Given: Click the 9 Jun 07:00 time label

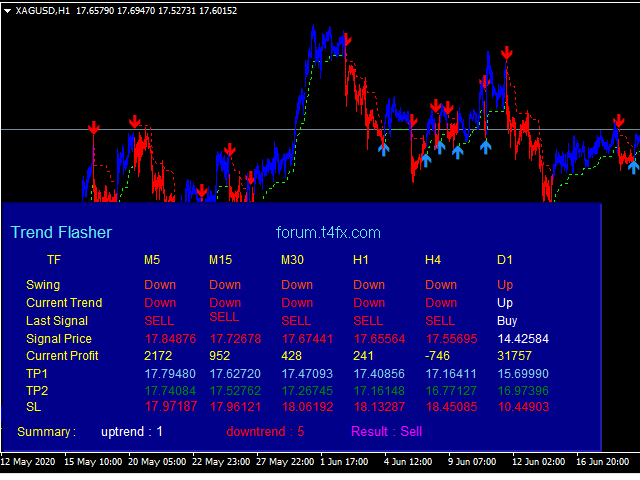Looking at the screenshot, I should pos(472,462).
